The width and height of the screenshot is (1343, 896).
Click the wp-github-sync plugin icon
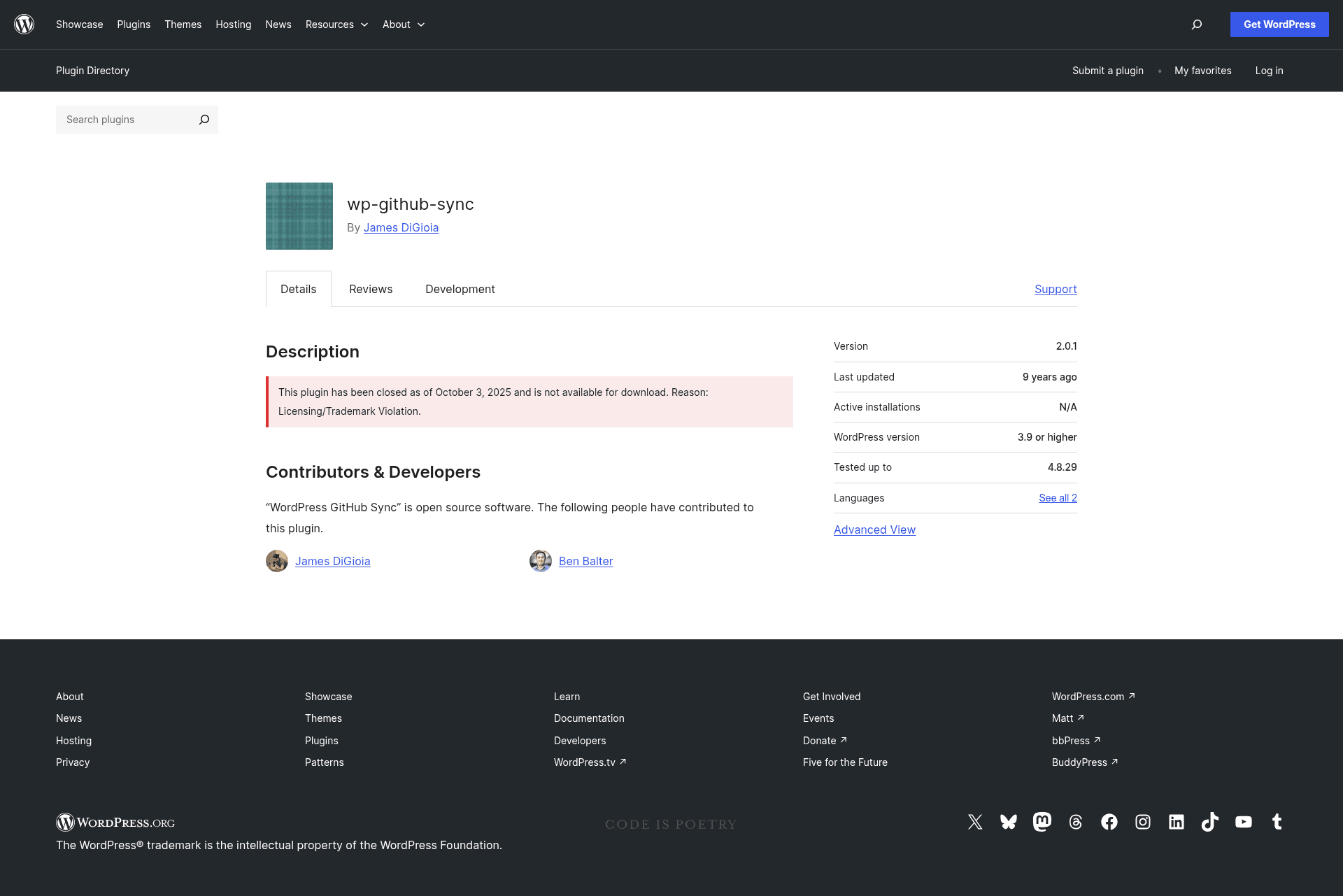click(x=299, y=216)
